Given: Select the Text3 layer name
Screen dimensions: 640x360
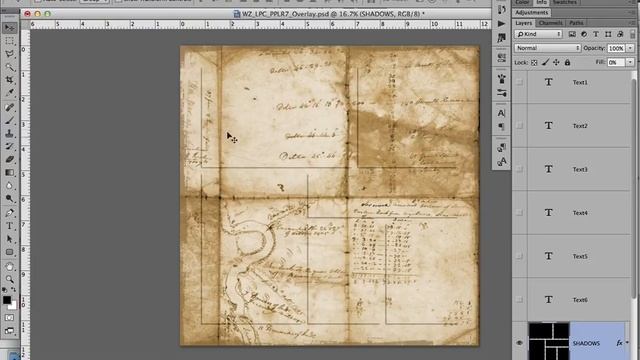Looking at the screenshot, I should [x=580, y=169].
